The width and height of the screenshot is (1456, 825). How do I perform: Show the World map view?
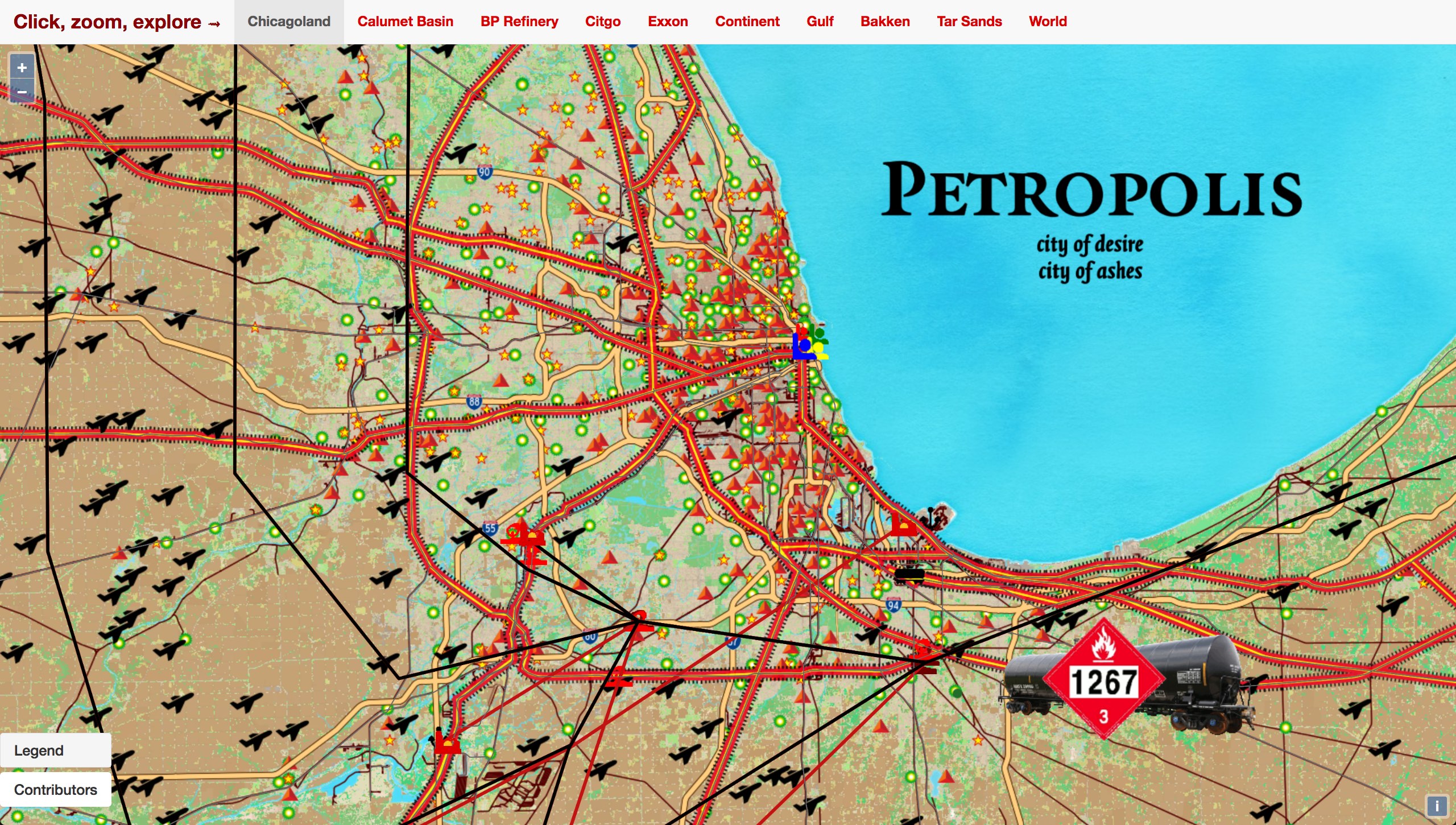(1048, 22)
